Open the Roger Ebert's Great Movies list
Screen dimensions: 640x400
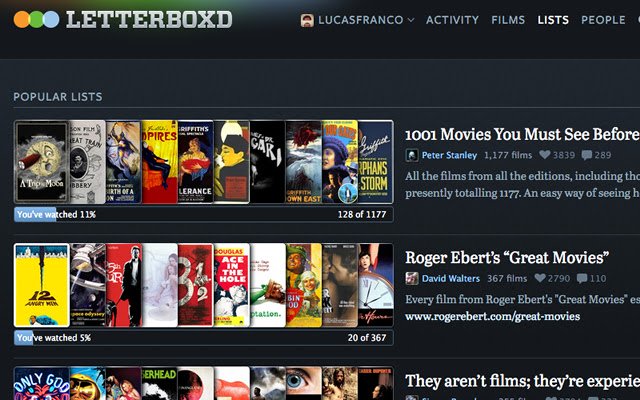(507, 258)
